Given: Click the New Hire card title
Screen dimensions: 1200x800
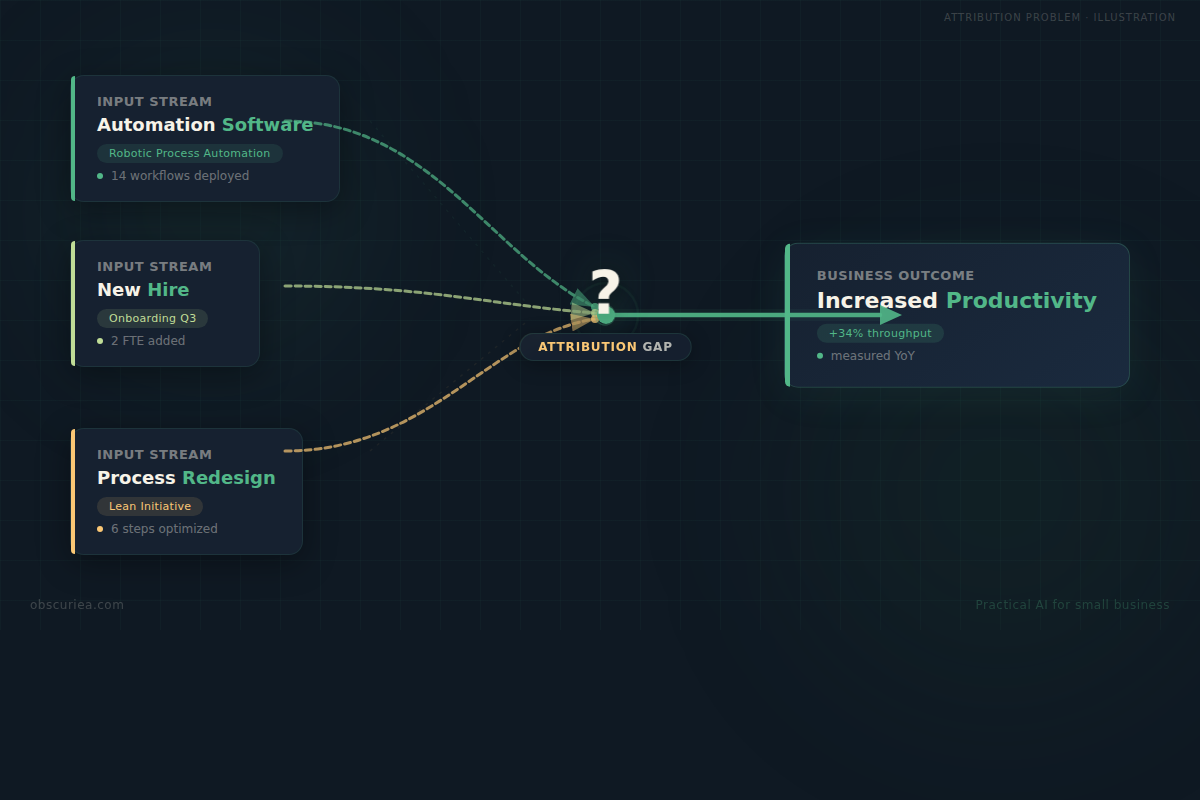Looking at the screenshot, I should [143, 290].
